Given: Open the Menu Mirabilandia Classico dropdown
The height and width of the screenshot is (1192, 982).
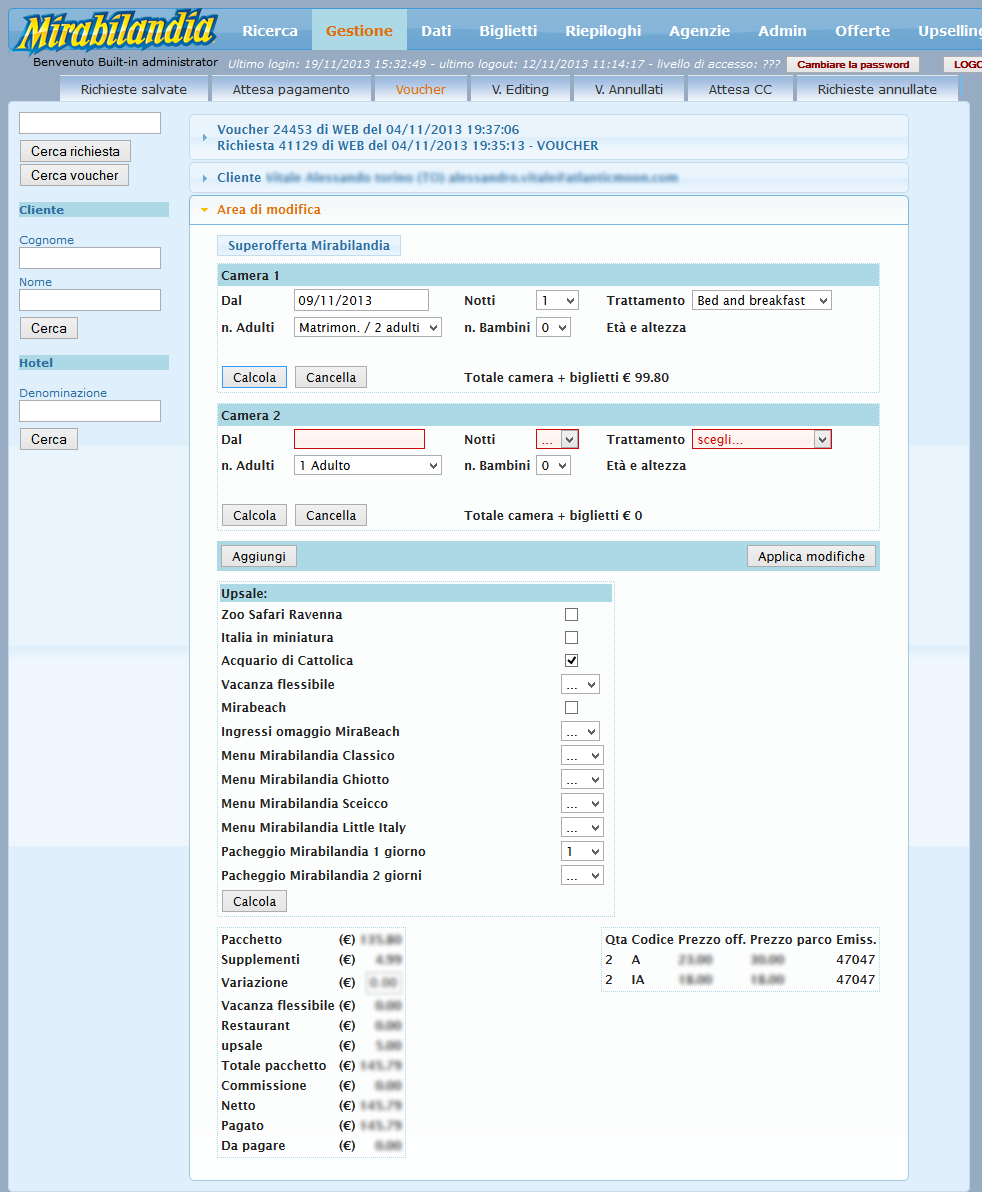Looking at the screenshot, I should click(582, 756).
